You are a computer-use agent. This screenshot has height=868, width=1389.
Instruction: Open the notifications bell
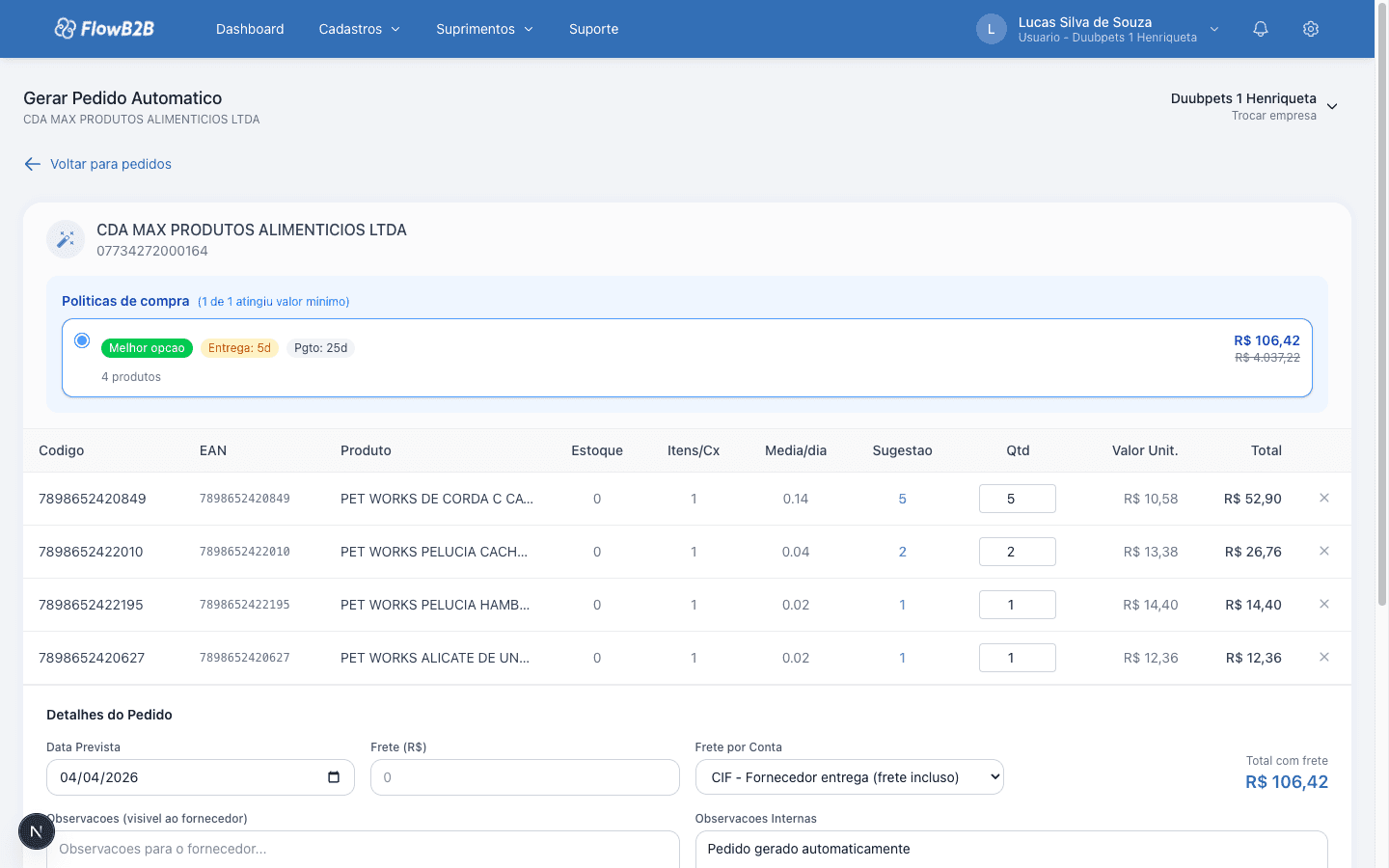pyautogui.click(x=1261, y=29)
